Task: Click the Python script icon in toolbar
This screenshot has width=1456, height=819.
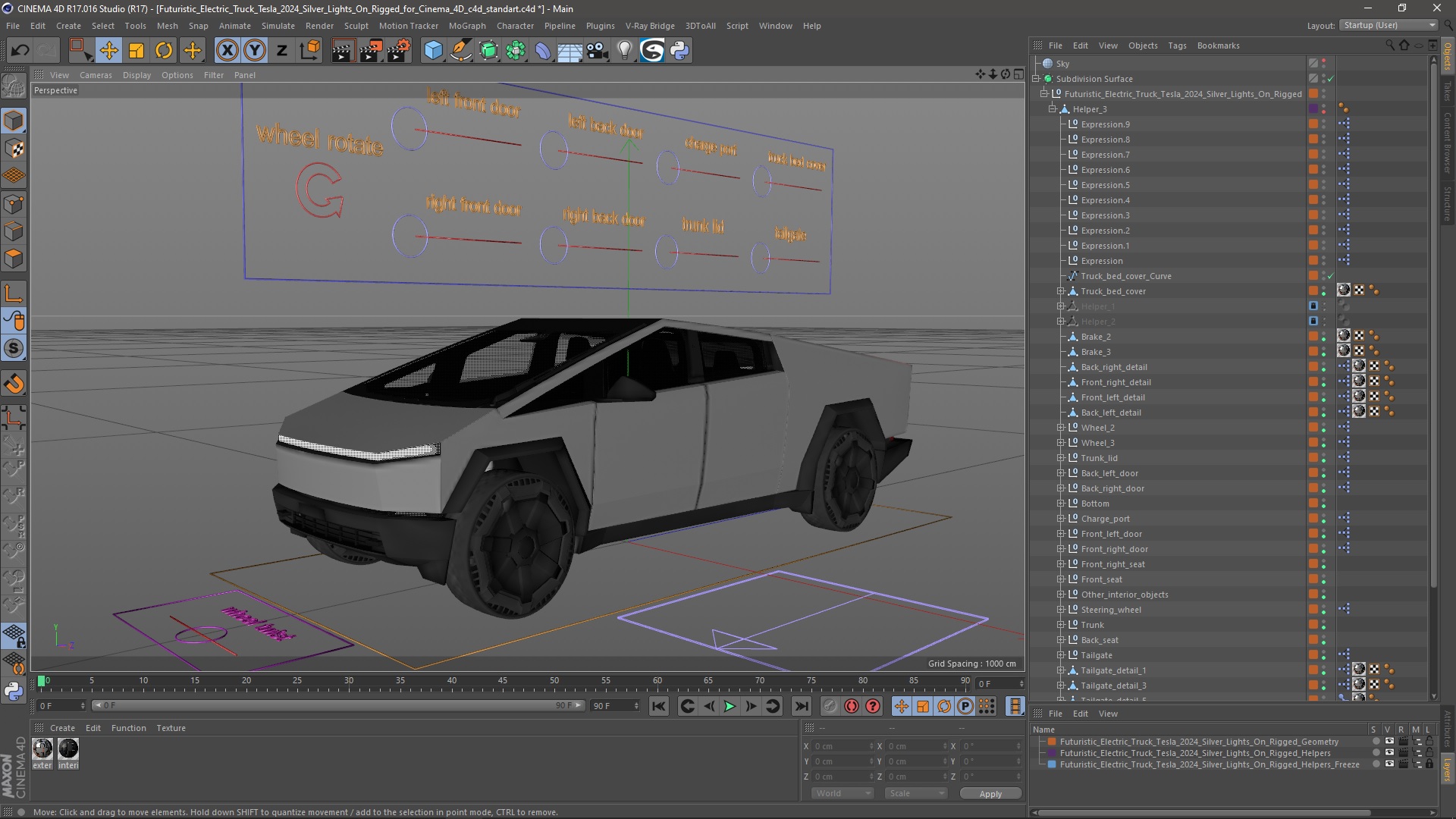Action: [x=679, y=51]
